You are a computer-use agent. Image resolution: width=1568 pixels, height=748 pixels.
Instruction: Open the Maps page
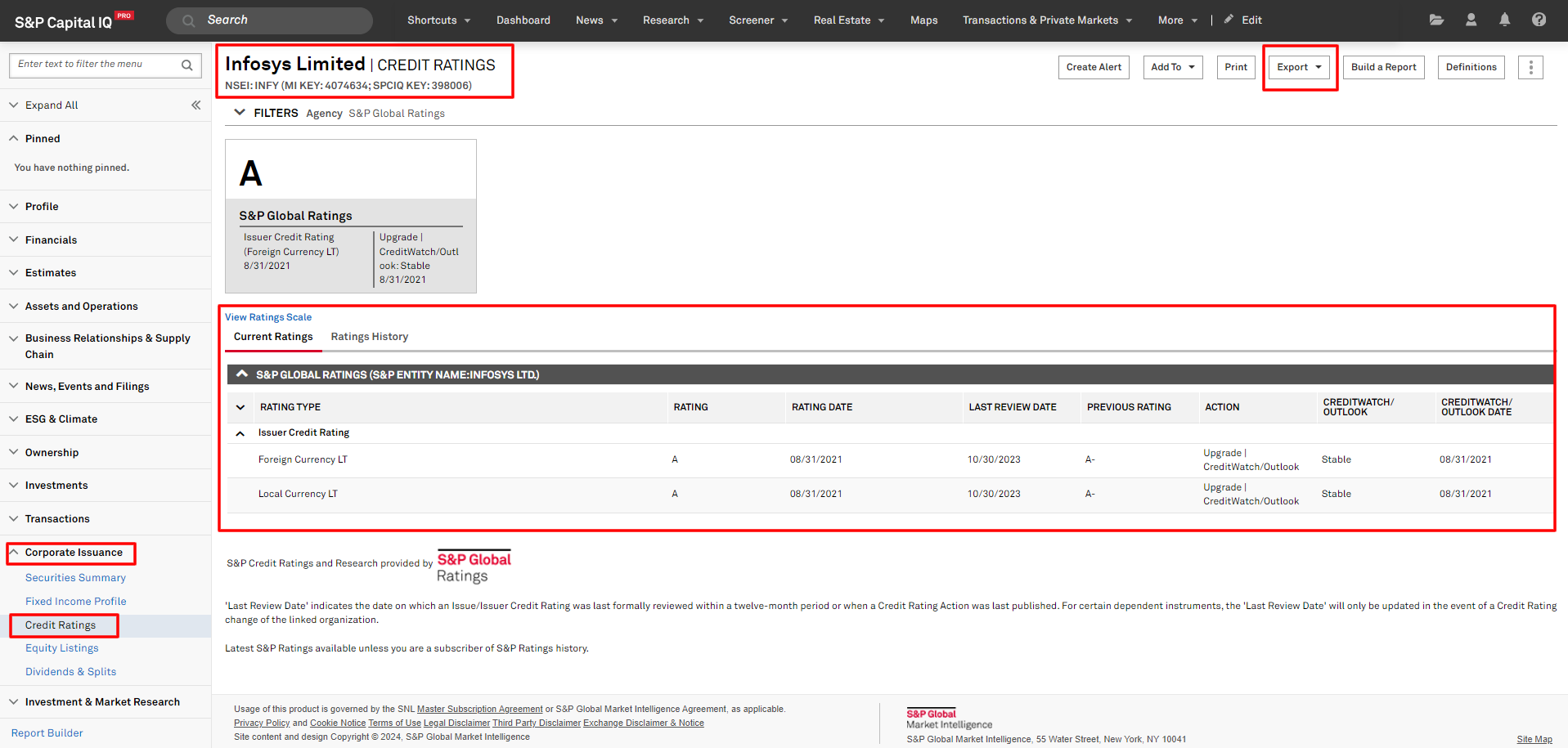[x=923, y=20]
